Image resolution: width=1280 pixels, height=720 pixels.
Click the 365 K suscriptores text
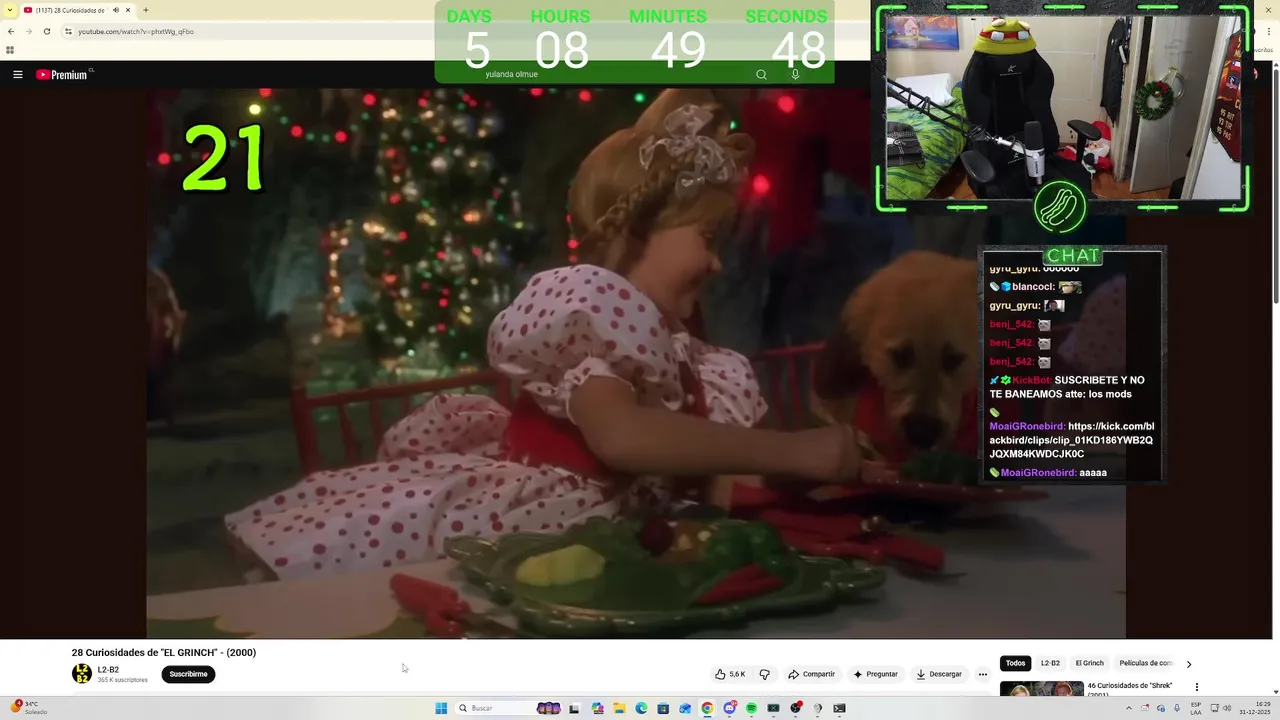(122, 680)
